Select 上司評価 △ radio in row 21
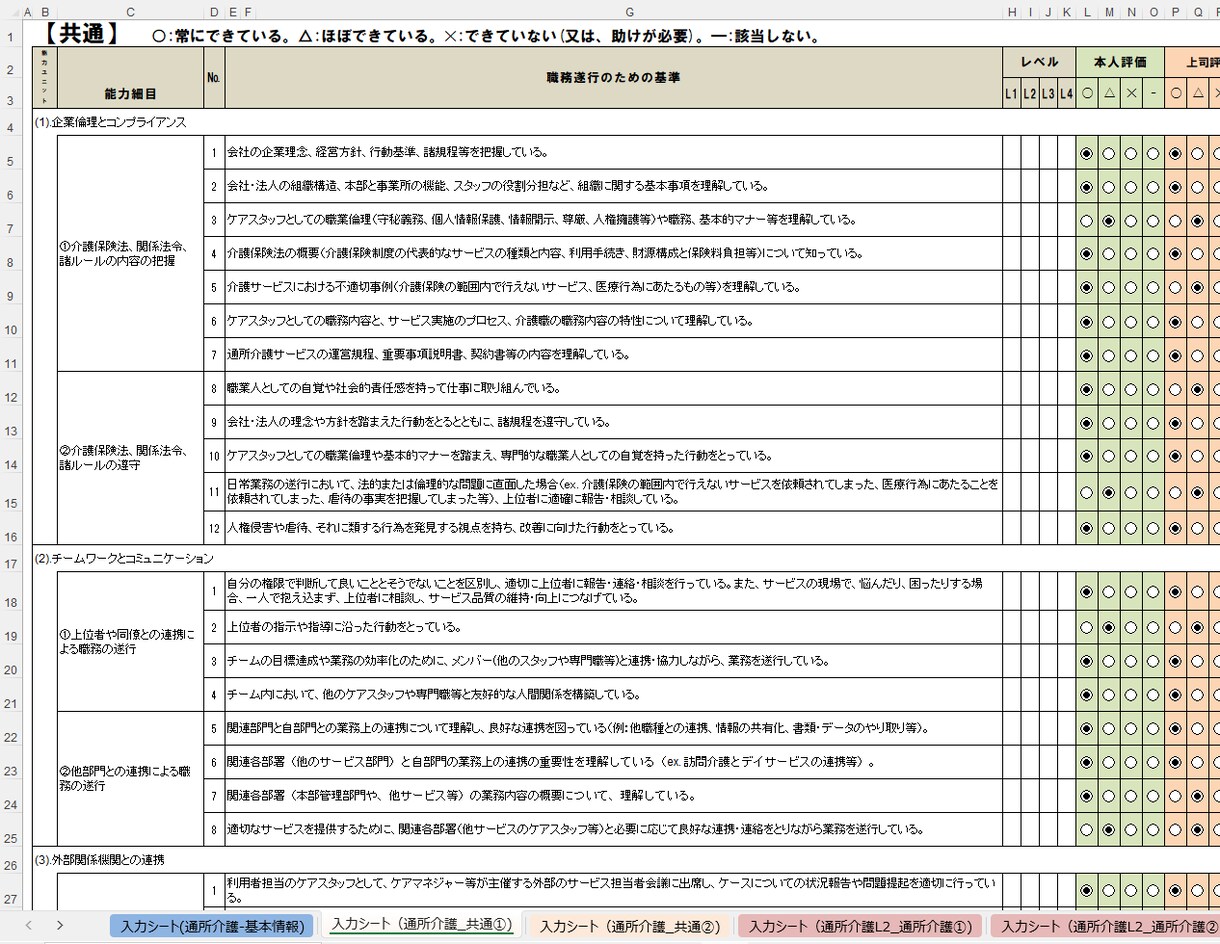1220x944 pixels. point(1197,694)
